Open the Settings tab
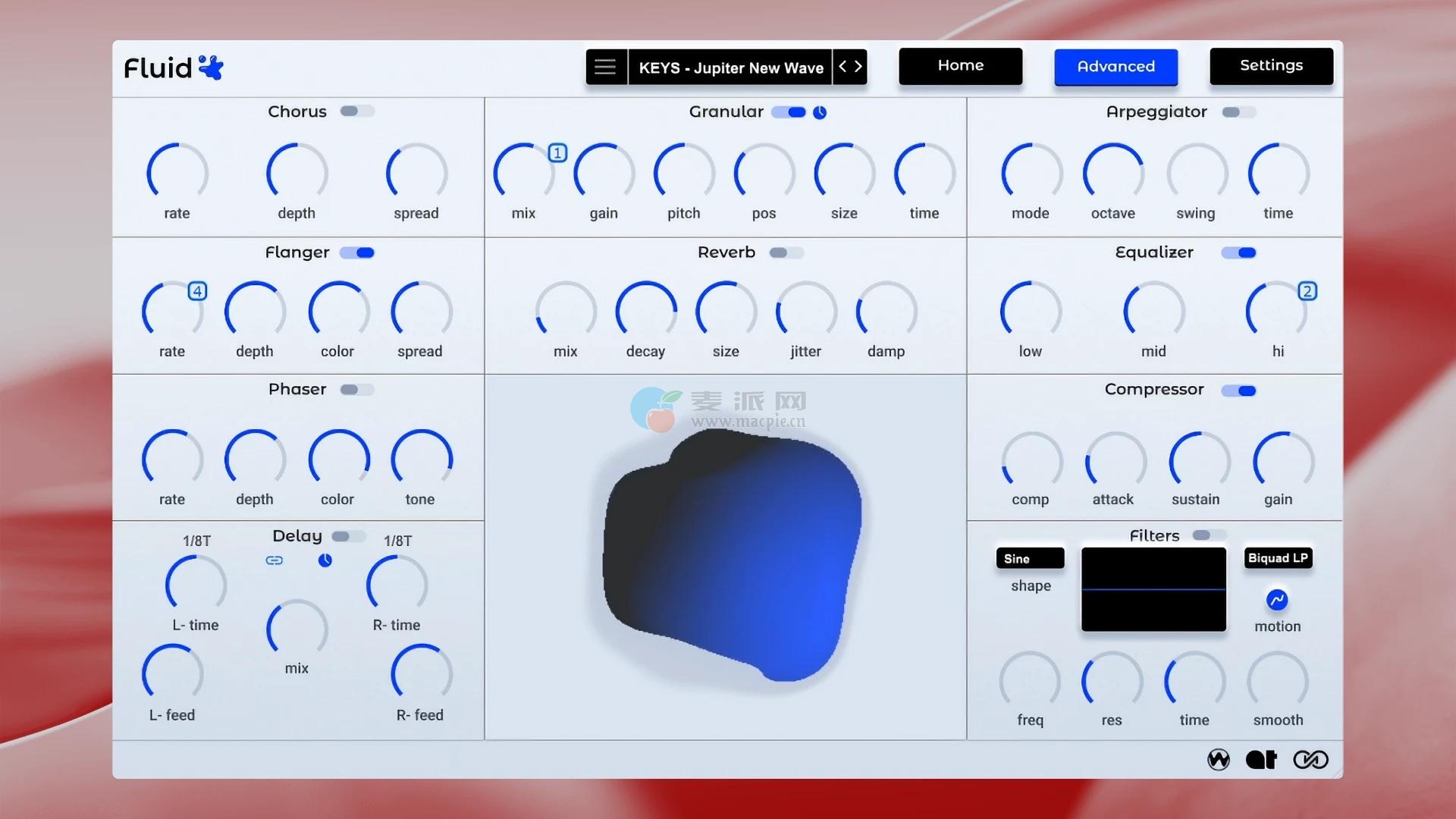This screenshot has width=1456, height=819. point(1271,66)
